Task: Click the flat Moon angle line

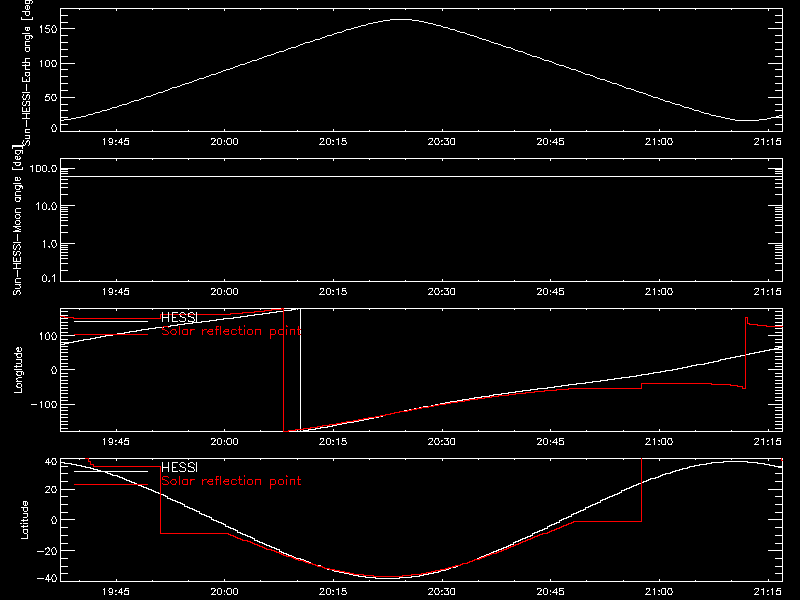Action: tap(421, 177)
